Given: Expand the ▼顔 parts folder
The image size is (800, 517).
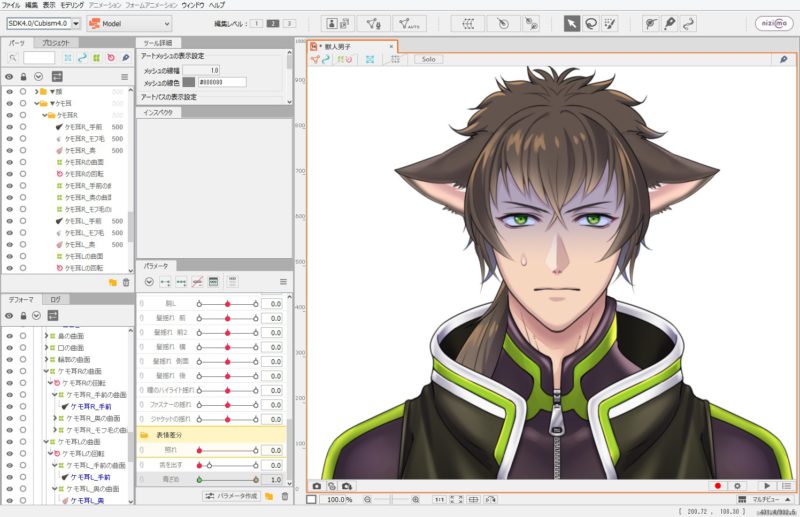Looking at the screenshot, I should [37, 92].
